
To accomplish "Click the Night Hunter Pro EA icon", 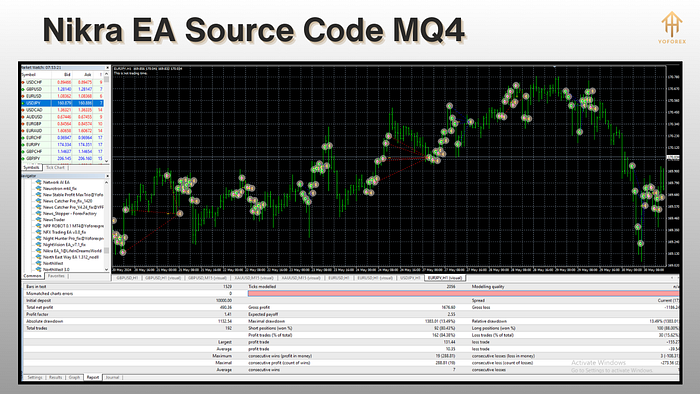I will click(39, 238).
